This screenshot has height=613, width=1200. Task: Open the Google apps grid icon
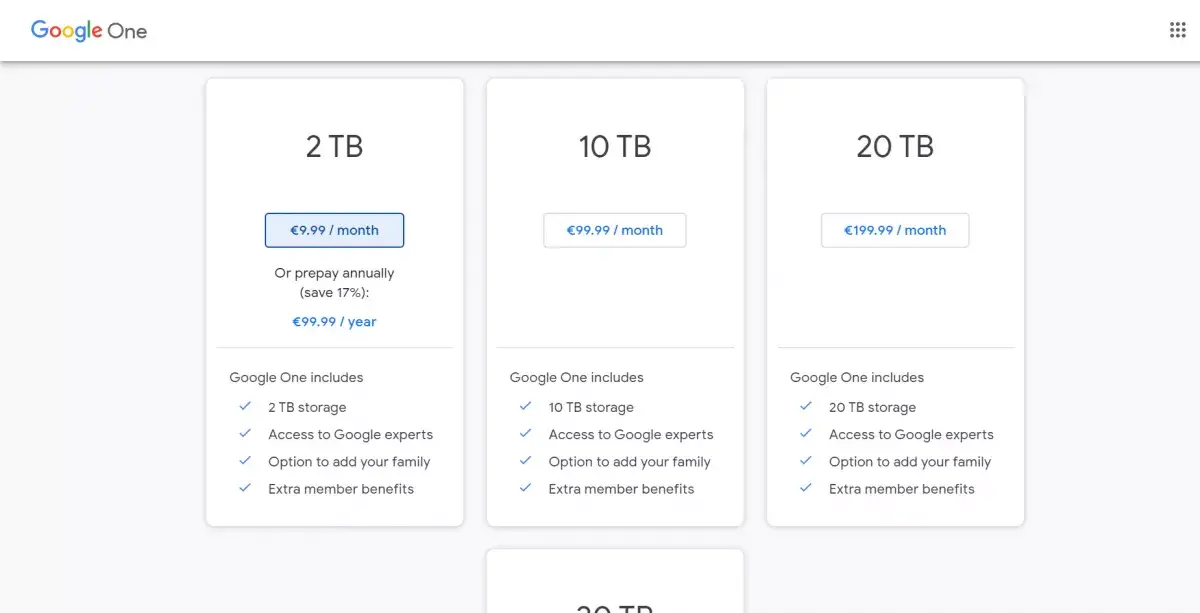pos(1177,30)
